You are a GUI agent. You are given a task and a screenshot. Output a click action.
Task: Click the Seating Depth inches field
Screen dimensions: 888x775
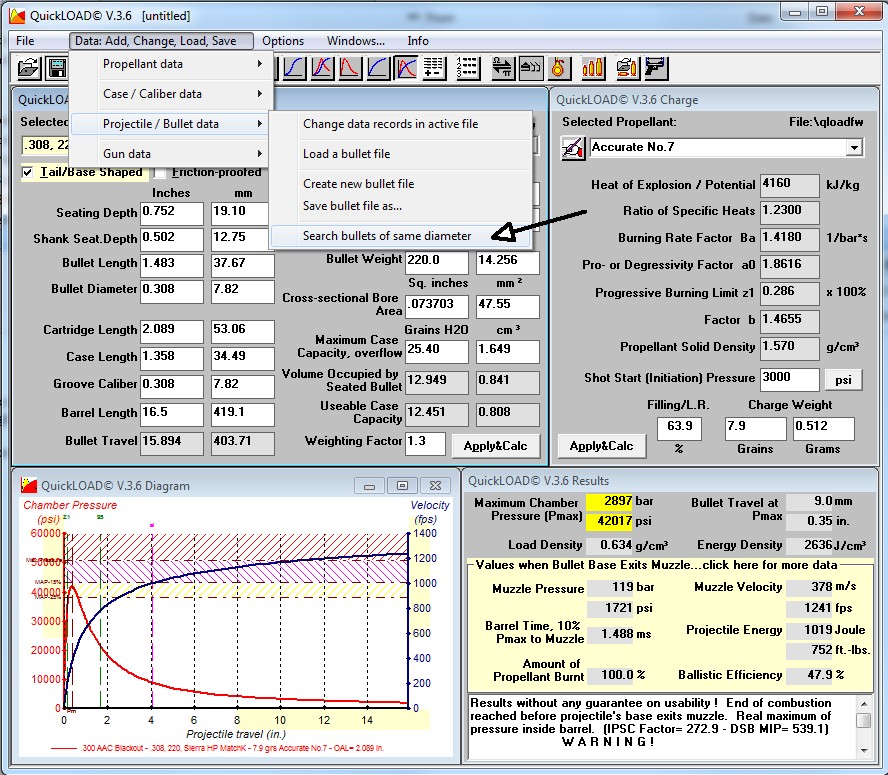tap(172, 214)
